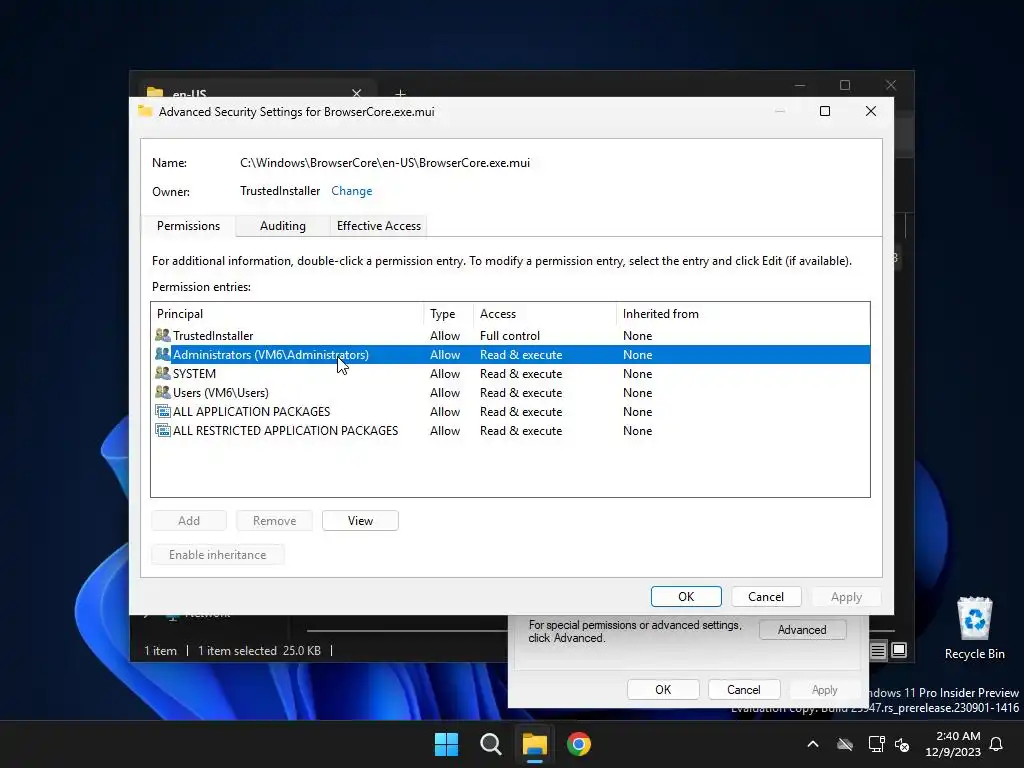
Task: Launch Google Chrome from the taskbar
Action: click(x=579, y=744)
